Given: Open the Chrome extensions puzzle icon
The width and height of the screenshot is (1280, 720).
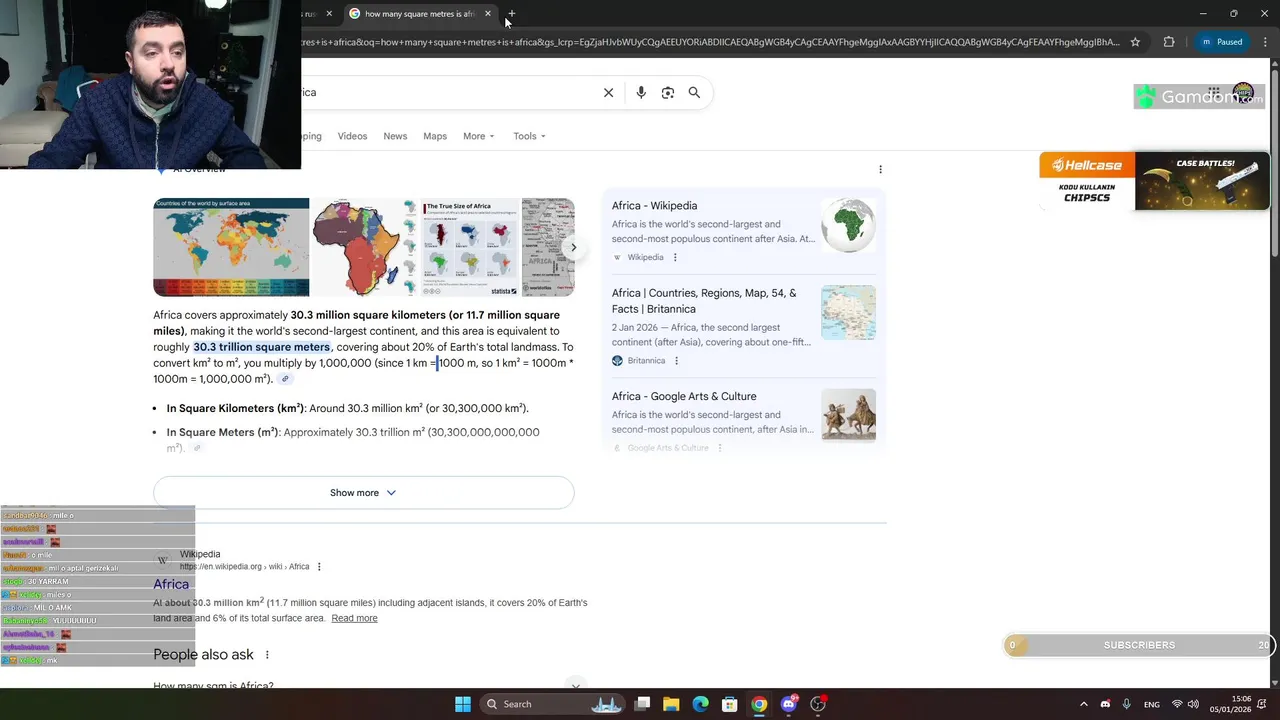Looking at the screenshot, I should [x=1169, y=42].
